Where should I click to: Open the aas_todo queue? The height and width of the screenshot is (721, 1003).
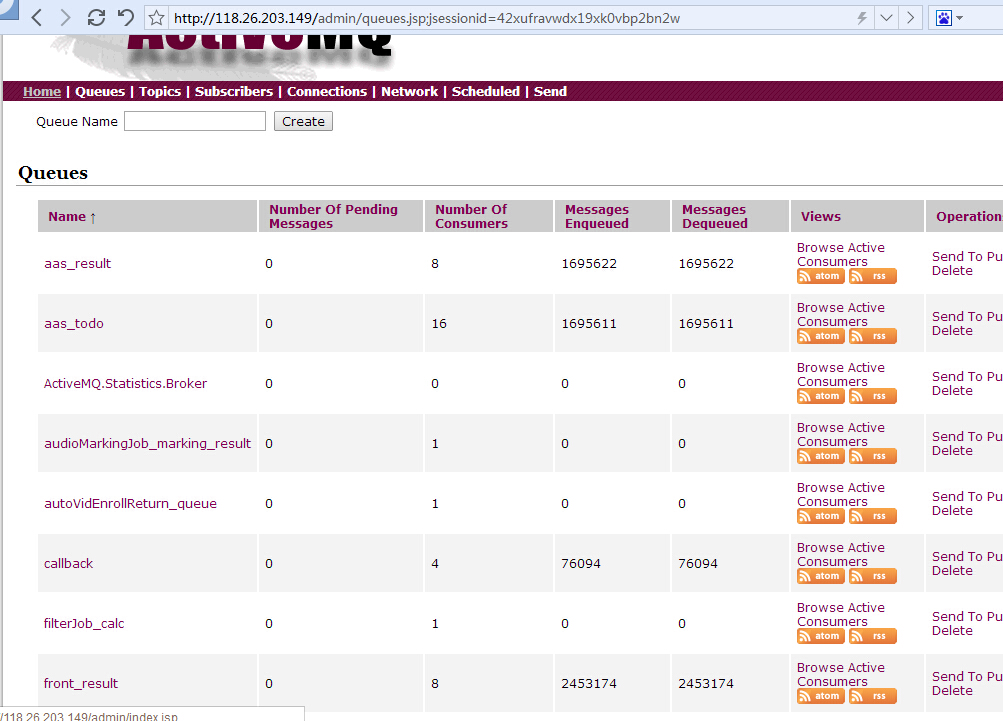pos(74,324)
